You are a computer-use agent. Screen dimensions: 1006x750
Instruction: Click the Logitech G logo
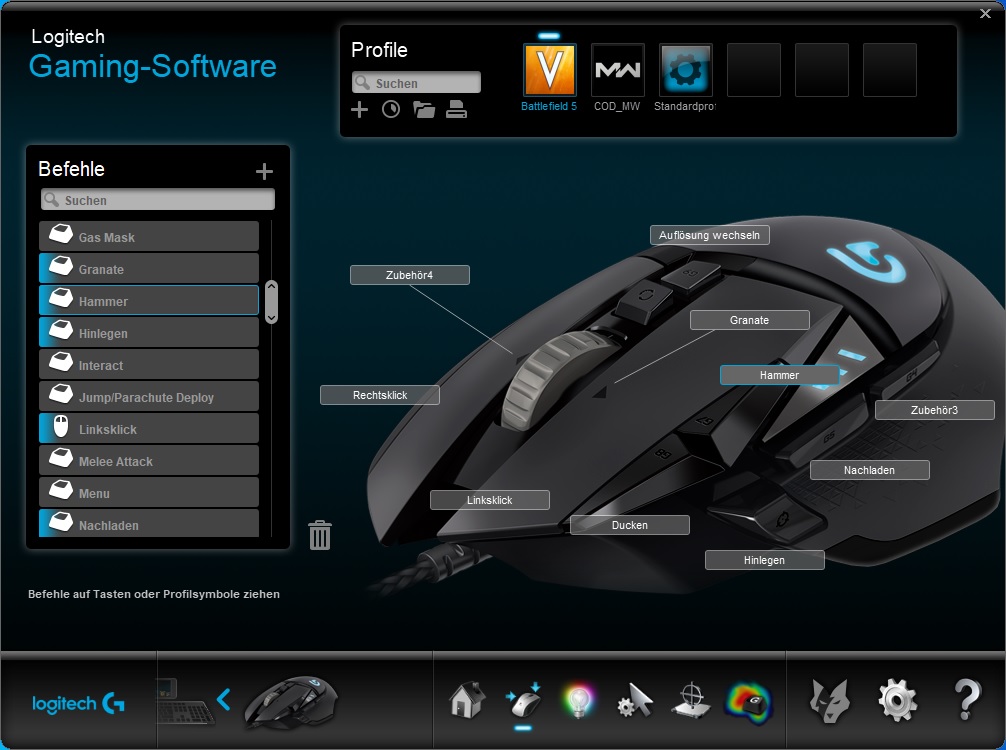[x=78, y=704]
